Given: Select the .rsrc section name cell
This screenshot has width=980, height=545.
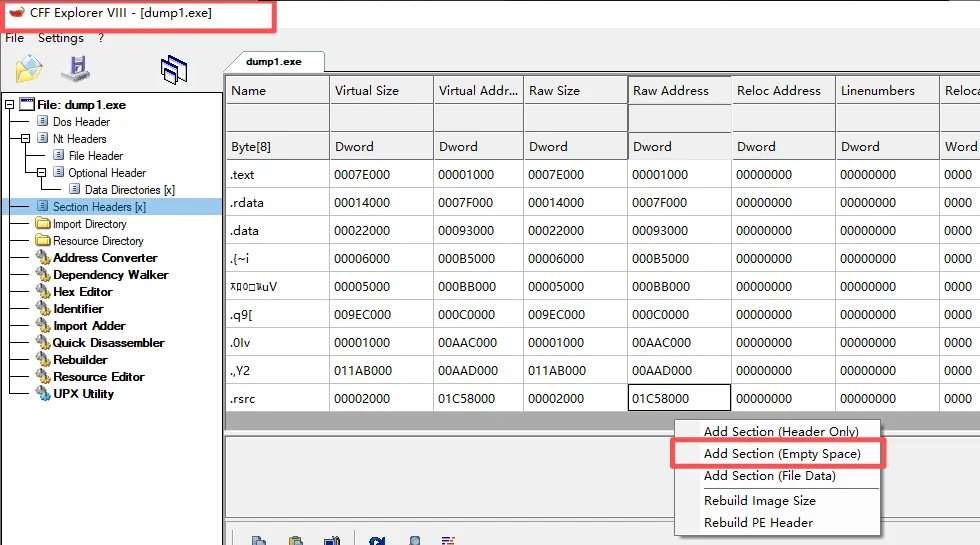Looking at the screenshot, I should 277,398.
